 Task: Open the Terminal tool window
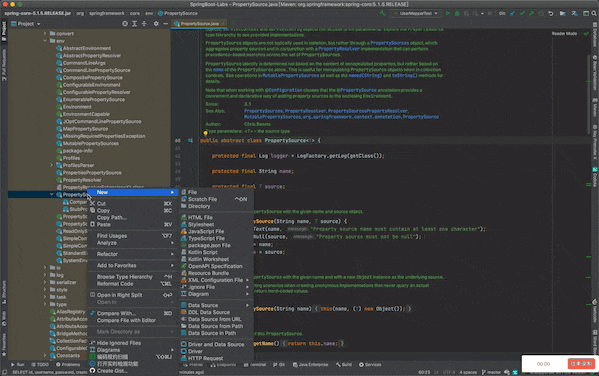[x=256, y=365]
